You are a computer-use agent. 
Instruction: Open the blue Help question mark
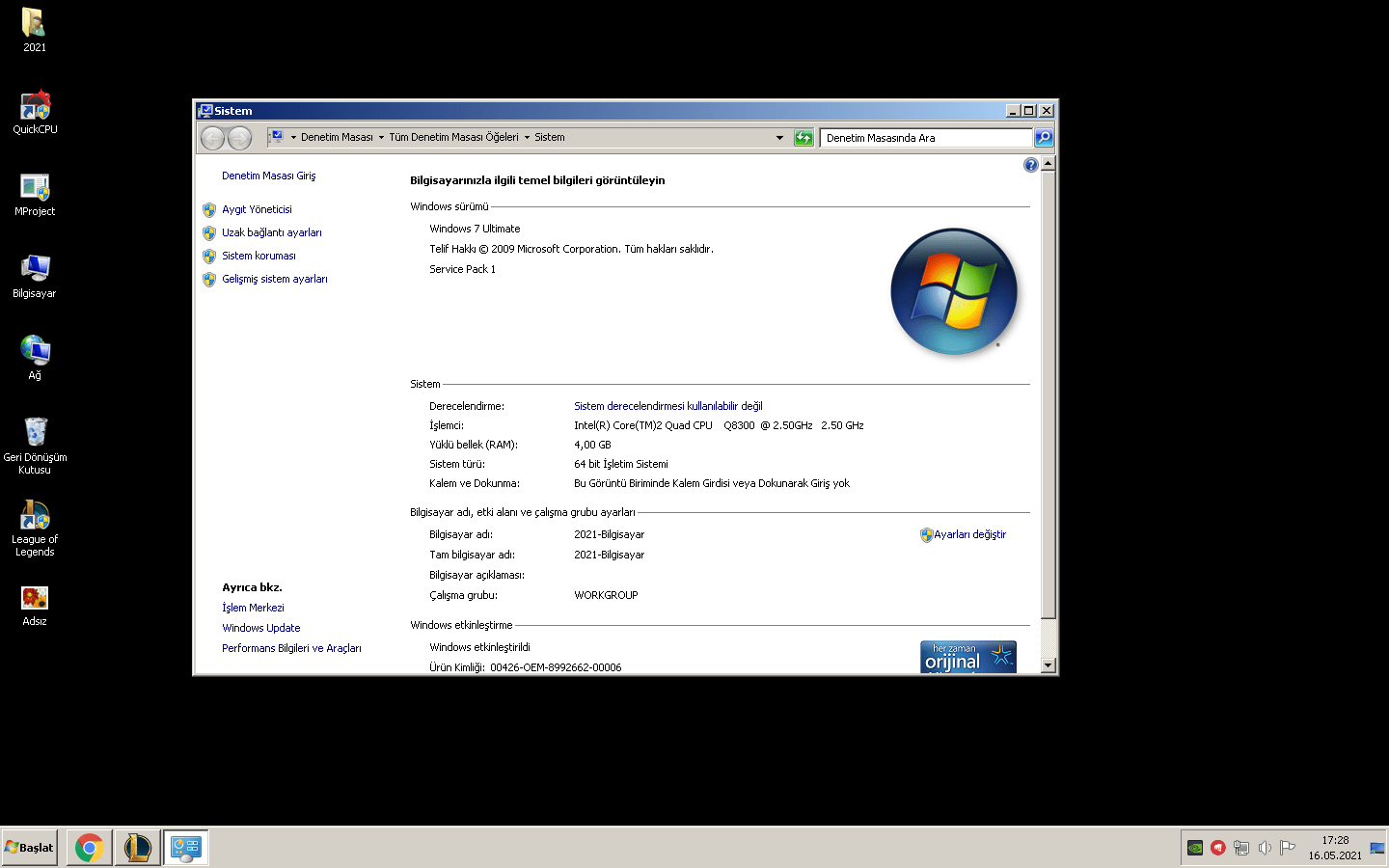coord(1031,165)
